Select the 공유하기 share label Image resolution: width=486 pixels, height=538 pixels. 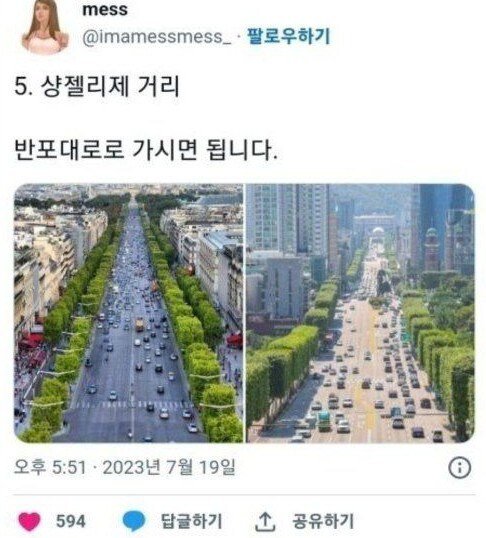coord(323,521)
